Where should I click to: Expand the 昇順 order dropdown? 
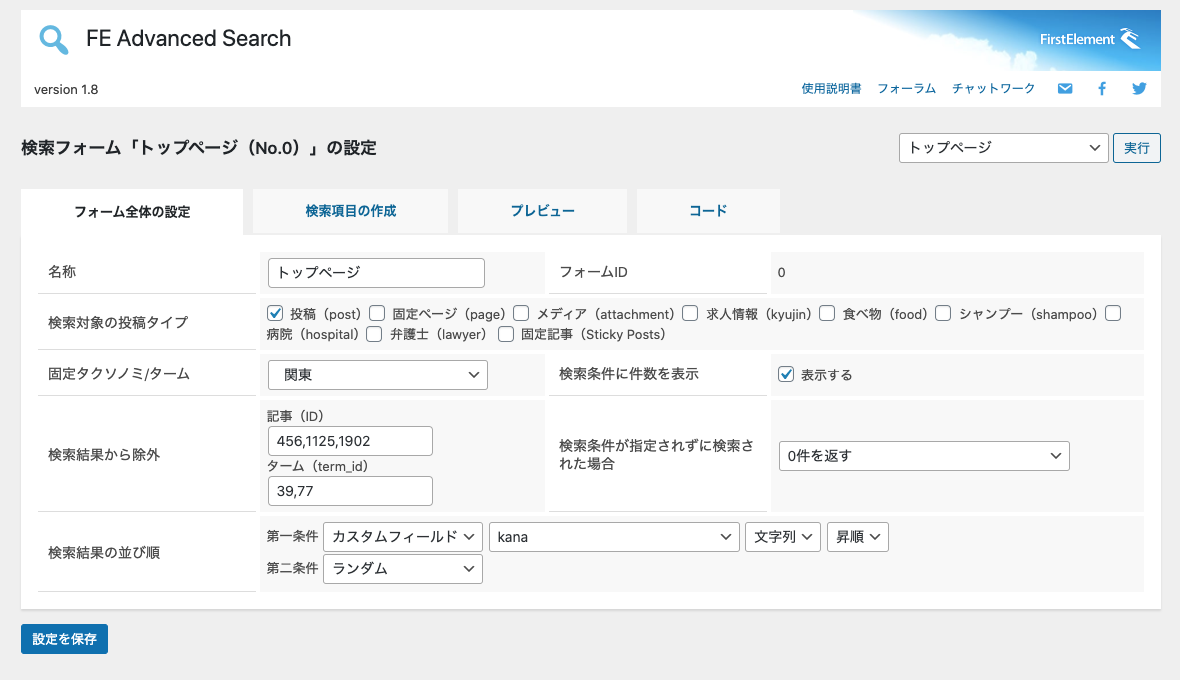coord(857,537)
